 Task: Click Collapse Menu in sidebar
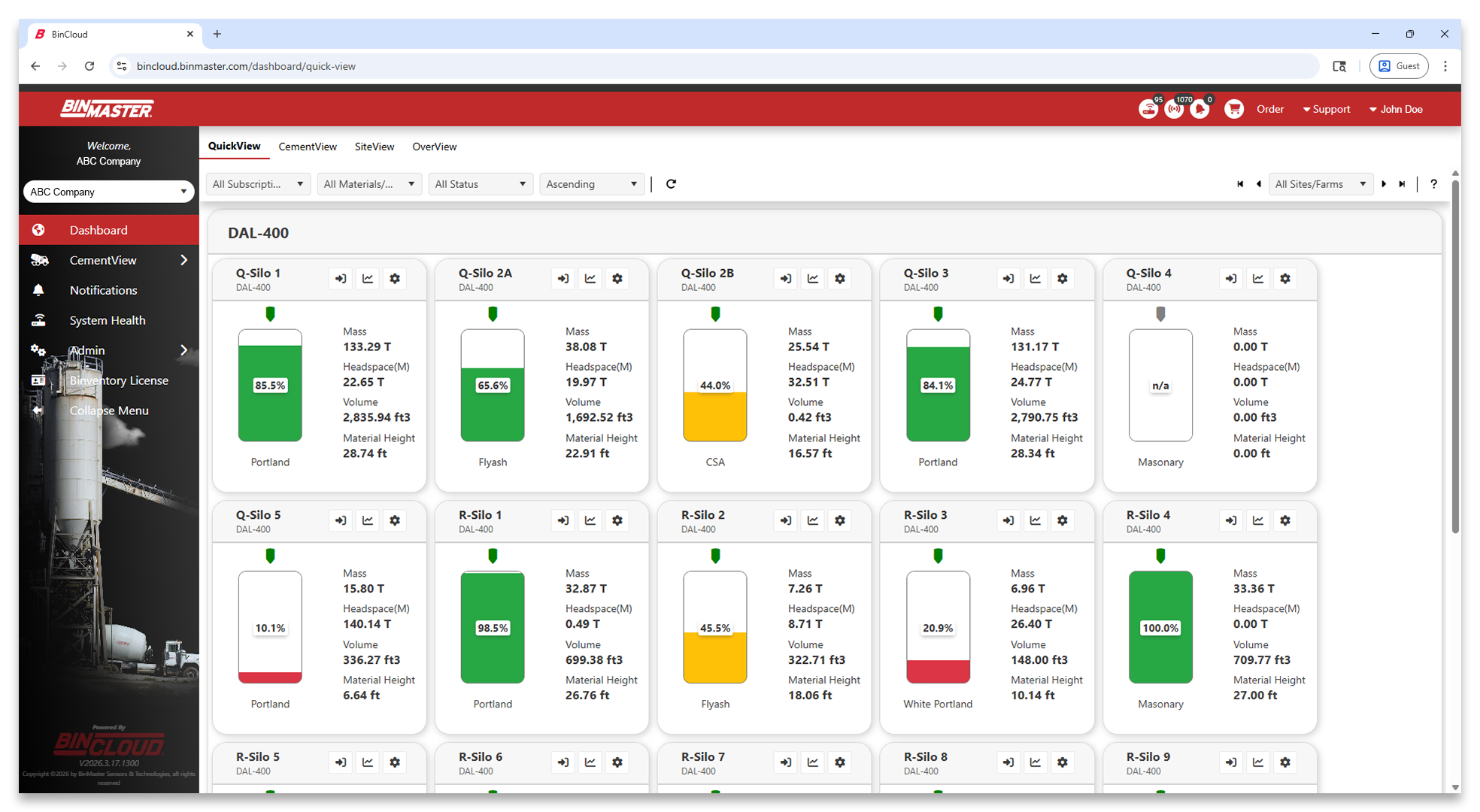pyautogui.click(x=109, y=411)
